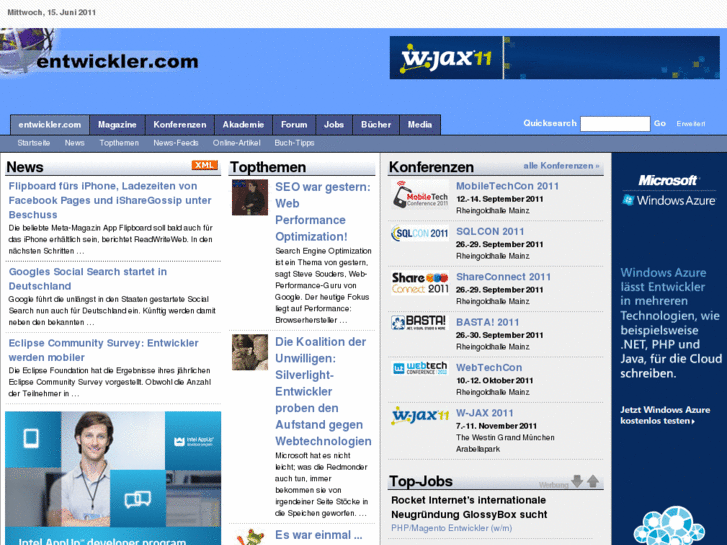Open Topthemen in the submenu bar

click(x=119, y=143)
